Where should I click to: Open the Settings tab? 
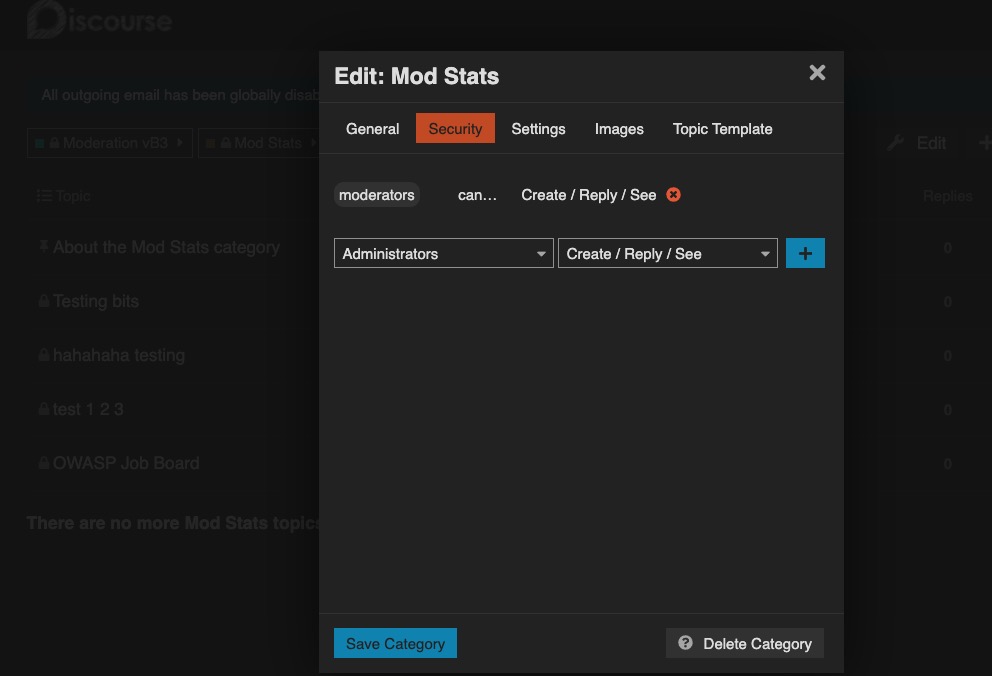coord(538,128)
